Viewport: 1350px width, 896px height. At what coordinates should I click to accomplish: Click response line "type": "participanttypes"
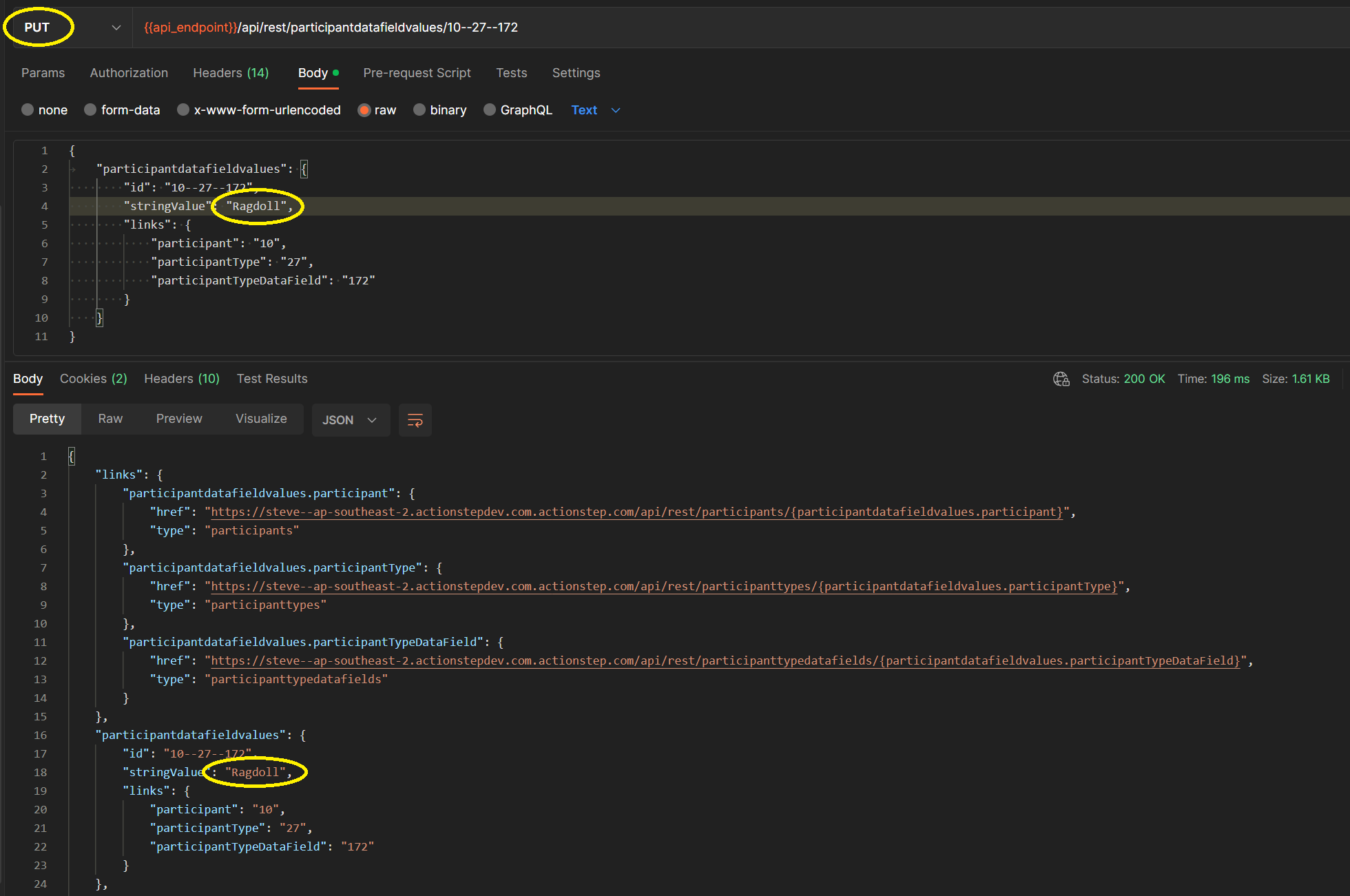point(238,605)
